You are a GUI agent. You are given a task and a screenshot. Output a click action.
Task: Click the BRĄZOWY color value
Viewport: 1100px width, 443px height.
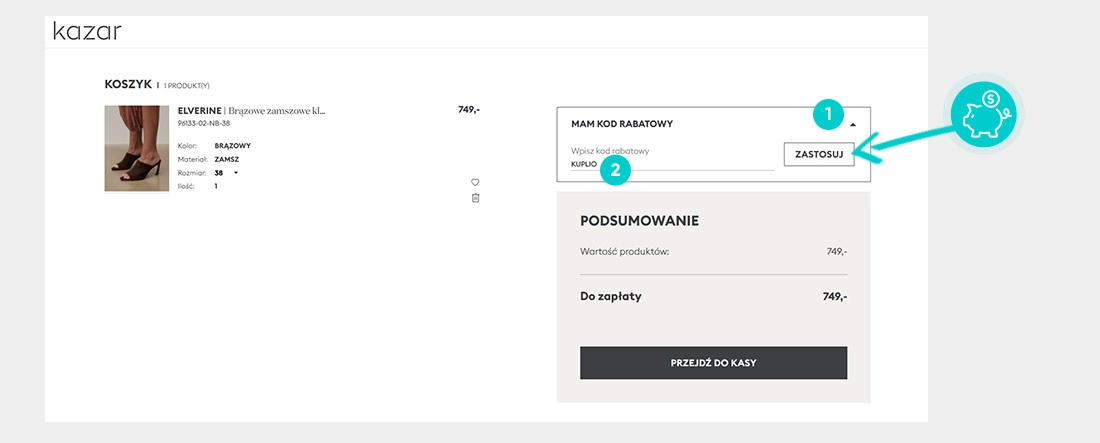[232, 146]
